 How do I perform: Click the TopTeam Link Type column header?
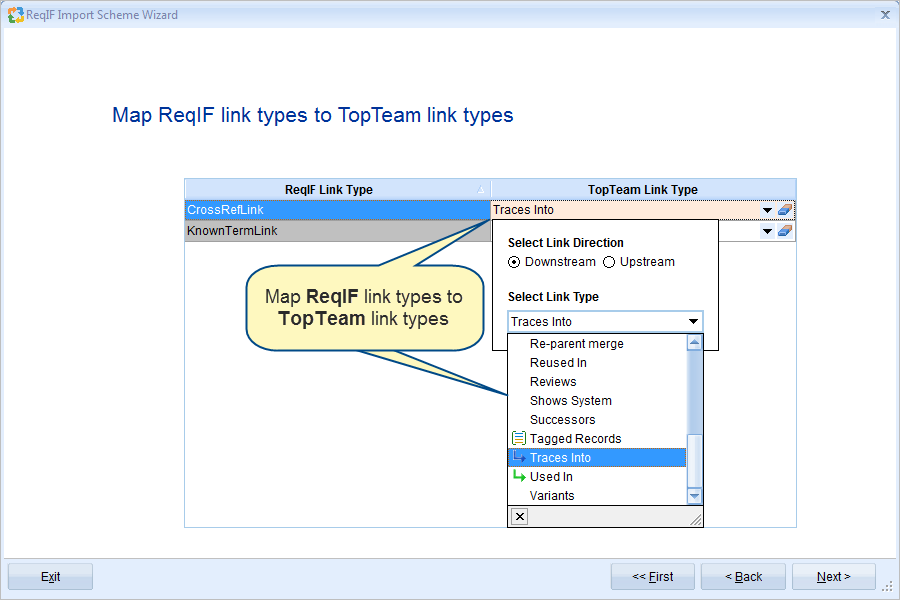pos(643,189)
